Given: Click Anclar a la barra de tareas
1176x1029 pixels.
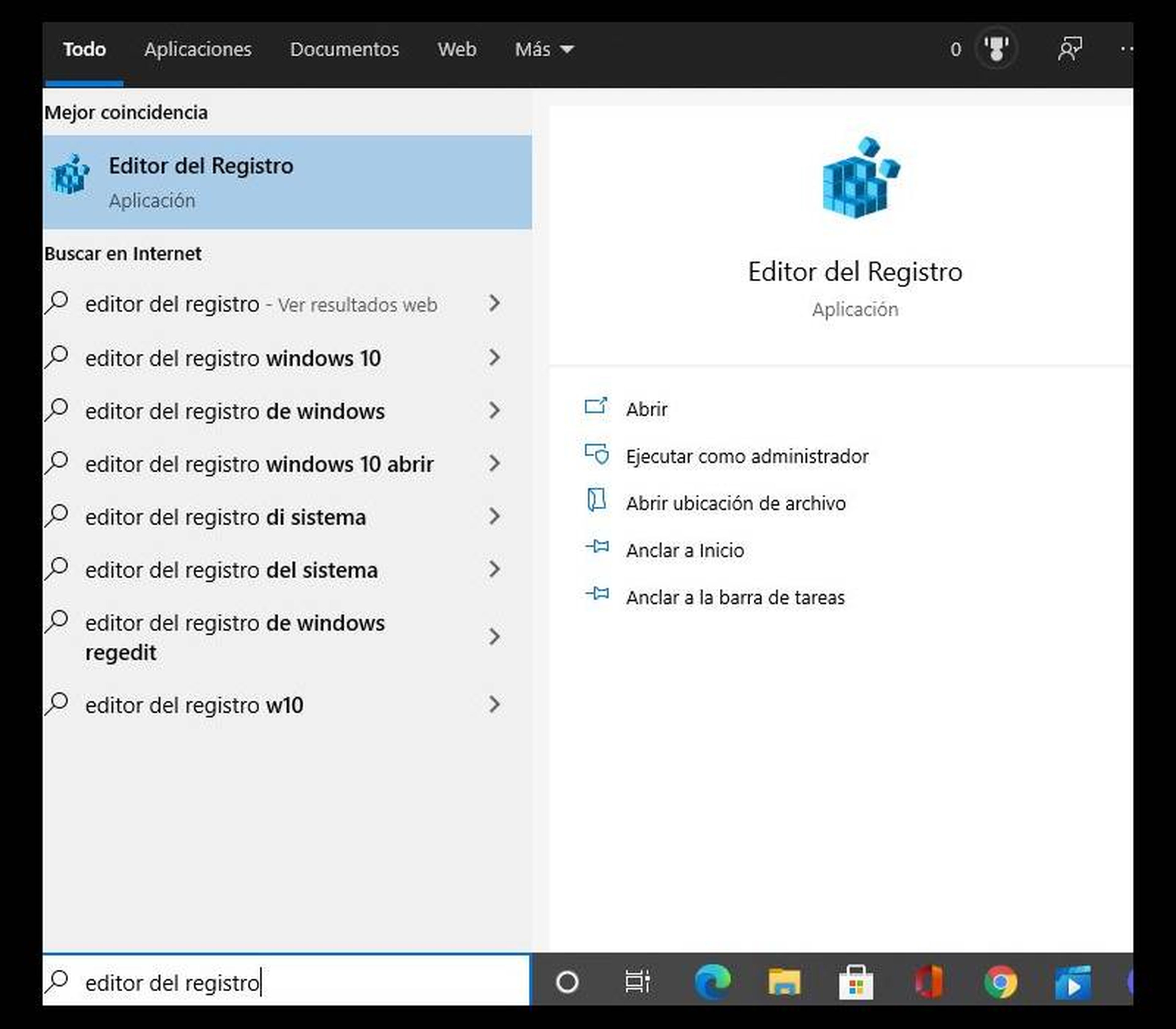Looking at the screenshot, I should (735, 598).
